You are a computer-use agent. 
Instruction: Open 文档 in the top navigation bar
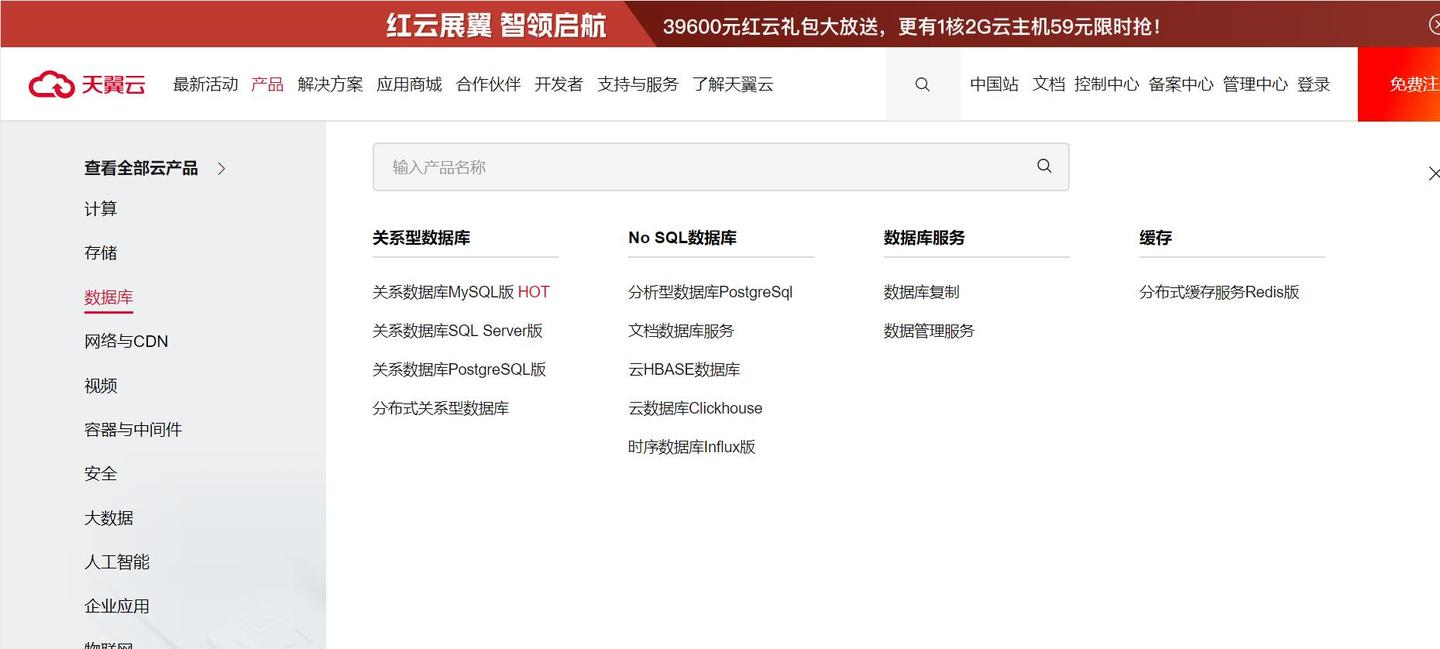click(x=1048, y=84)
